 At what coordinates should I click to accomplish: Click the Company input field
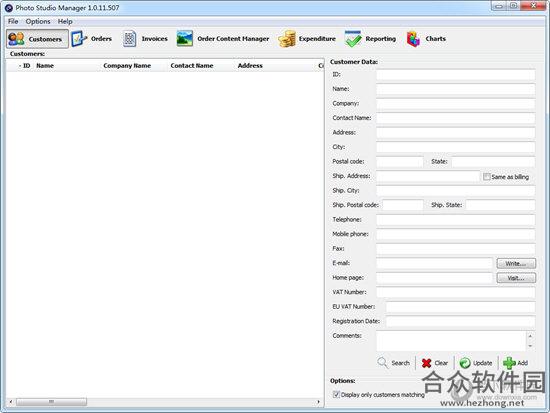456,104
